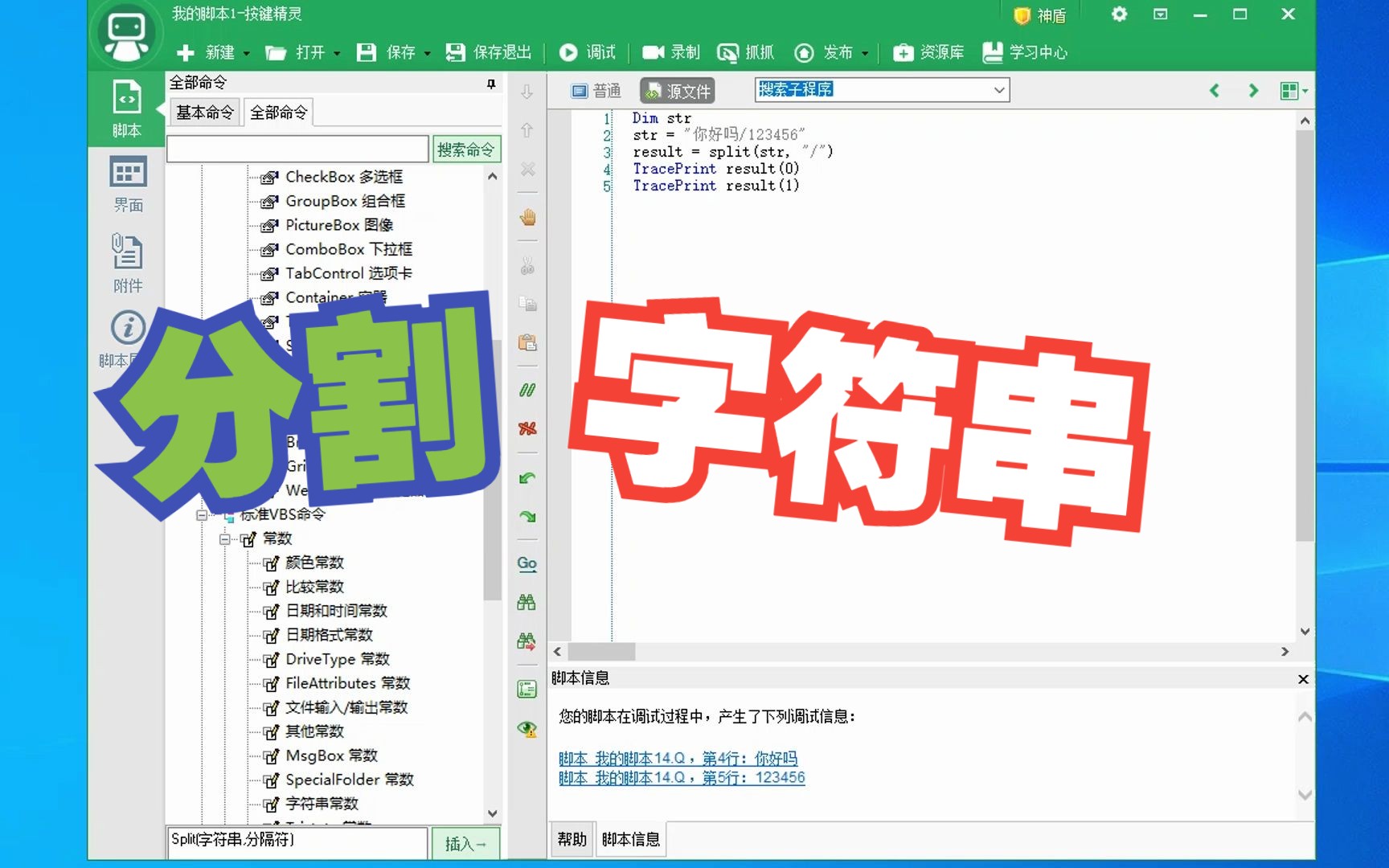1389x868 pixels.
Task: Open the 附件 attachments panel
Action: click(126, 264)
